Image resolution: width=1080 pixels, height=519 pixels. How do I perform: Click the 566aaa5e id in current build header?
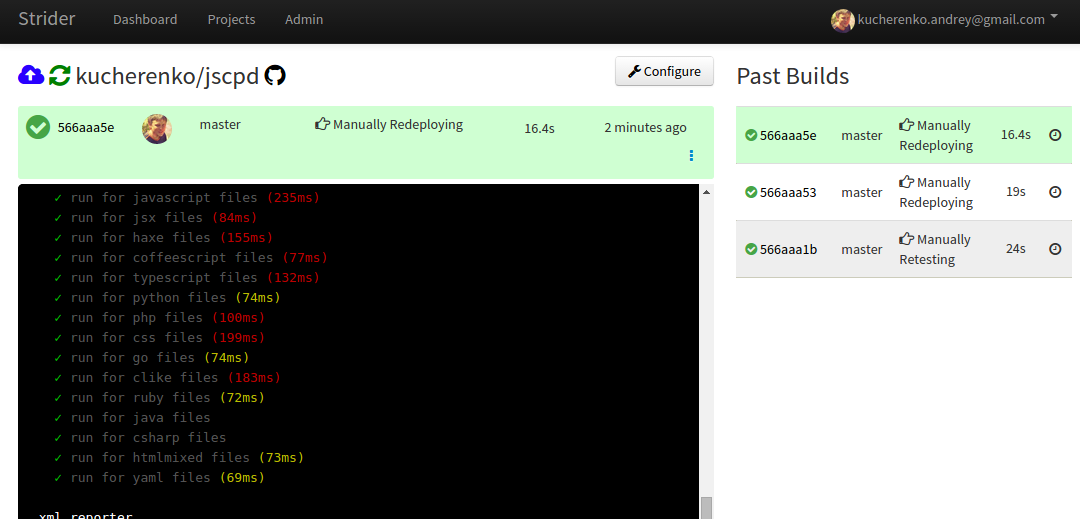(85, 127)
